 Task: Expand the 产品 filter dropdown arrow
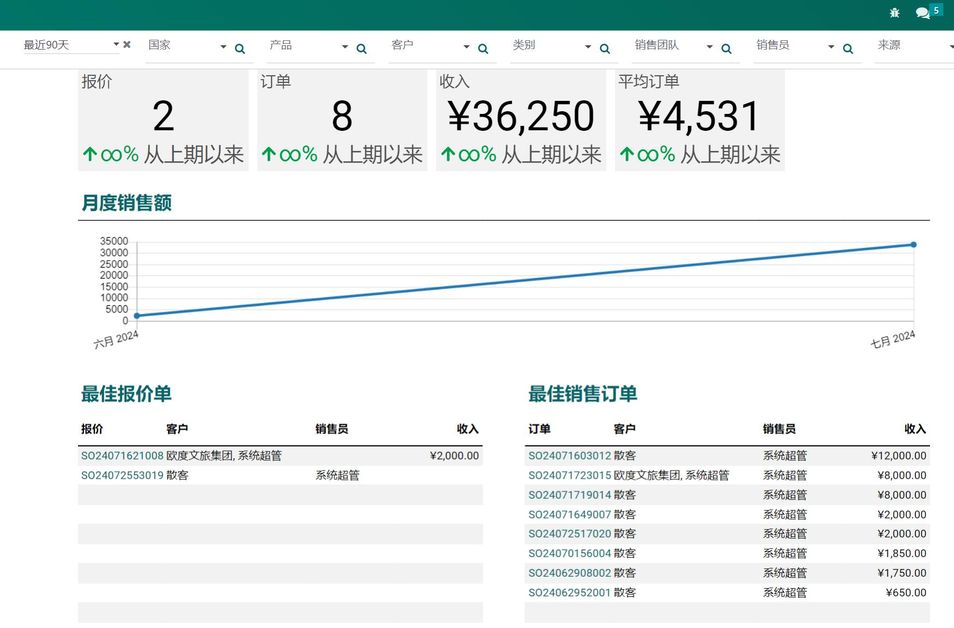[x=344, y=46]
